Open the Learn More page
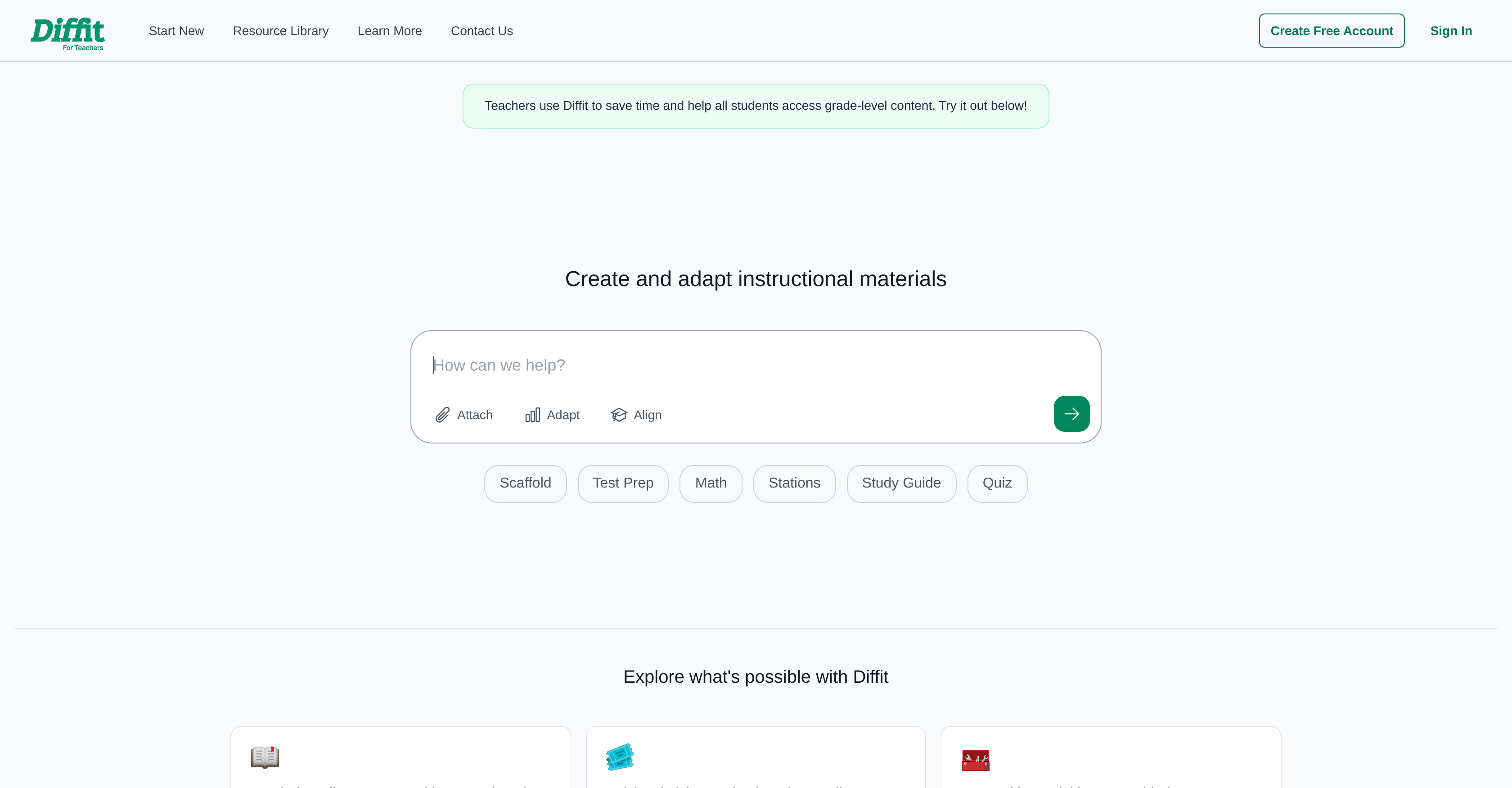 tap(390, 31)
